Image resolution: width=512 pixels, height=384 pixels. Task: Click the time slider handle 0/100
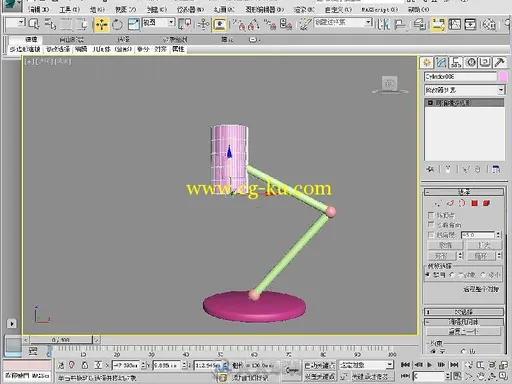pyautogui.click(x=61, y=340)
